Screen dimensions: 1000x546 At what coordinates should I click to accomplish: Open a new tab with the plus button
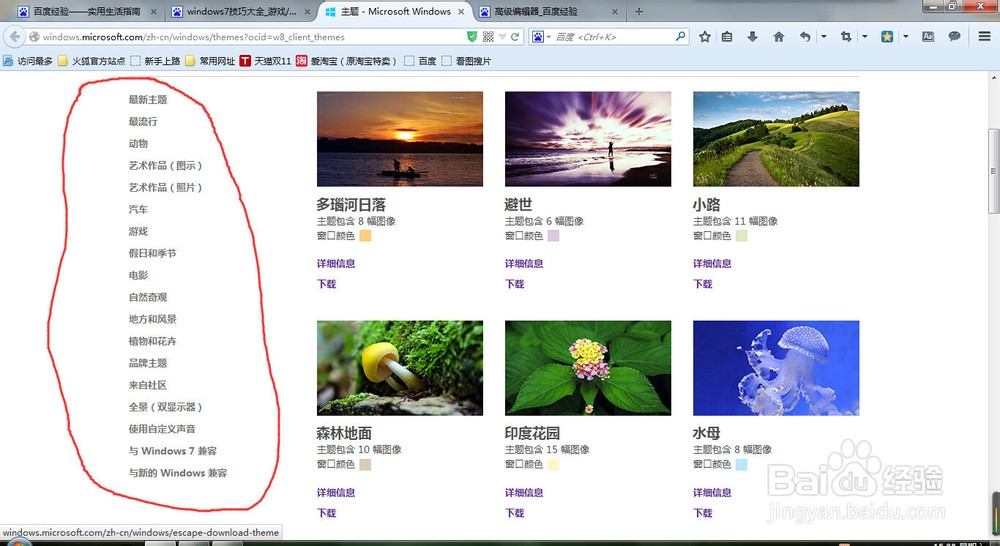pyautogui.click(x=639, y=11)
